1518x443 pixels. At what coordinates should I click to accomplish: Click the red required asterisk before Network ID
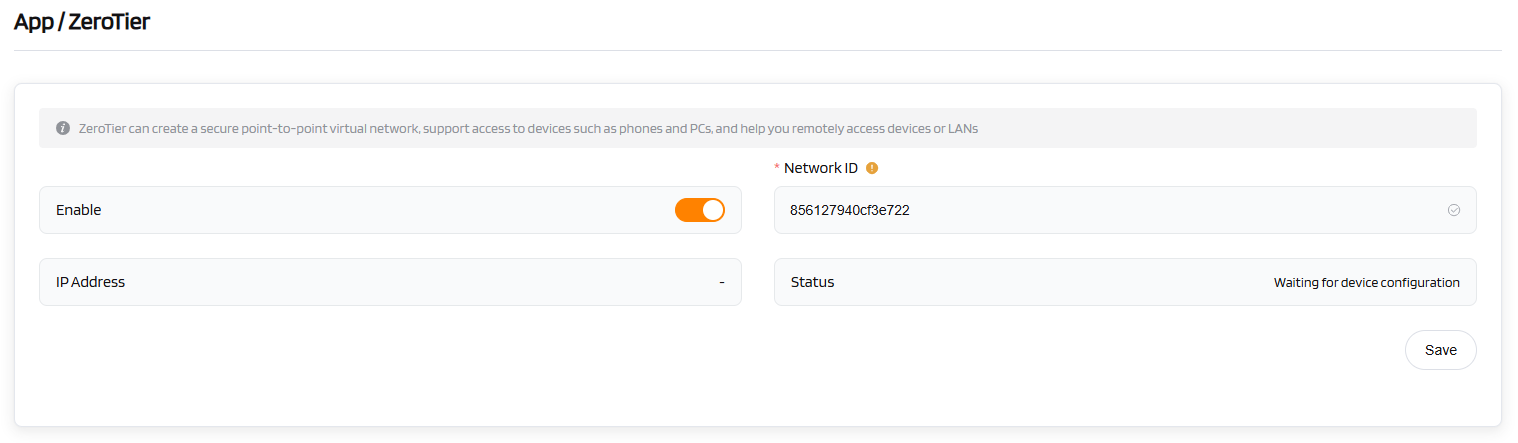[777, 169]
